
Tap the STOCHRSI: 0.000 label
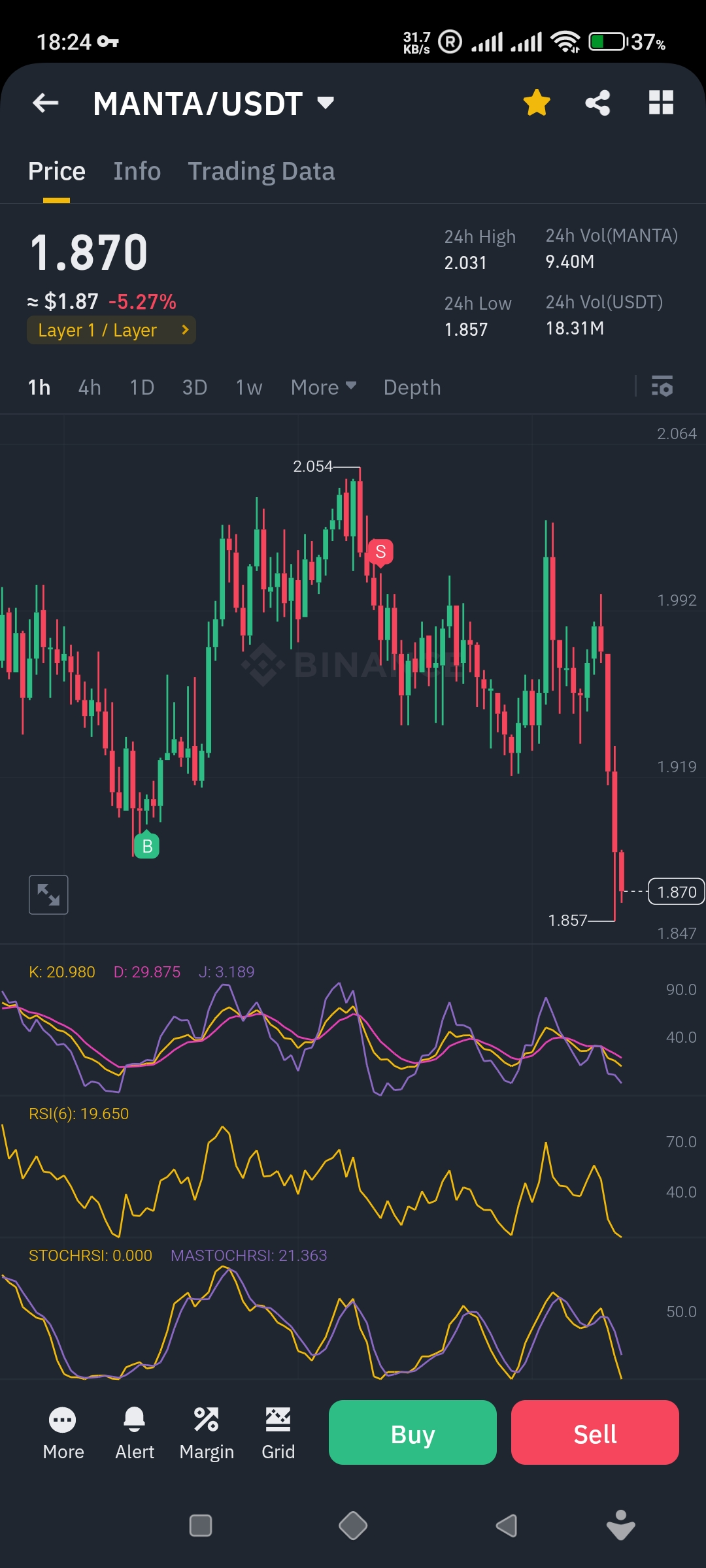tap(90, 1256)
